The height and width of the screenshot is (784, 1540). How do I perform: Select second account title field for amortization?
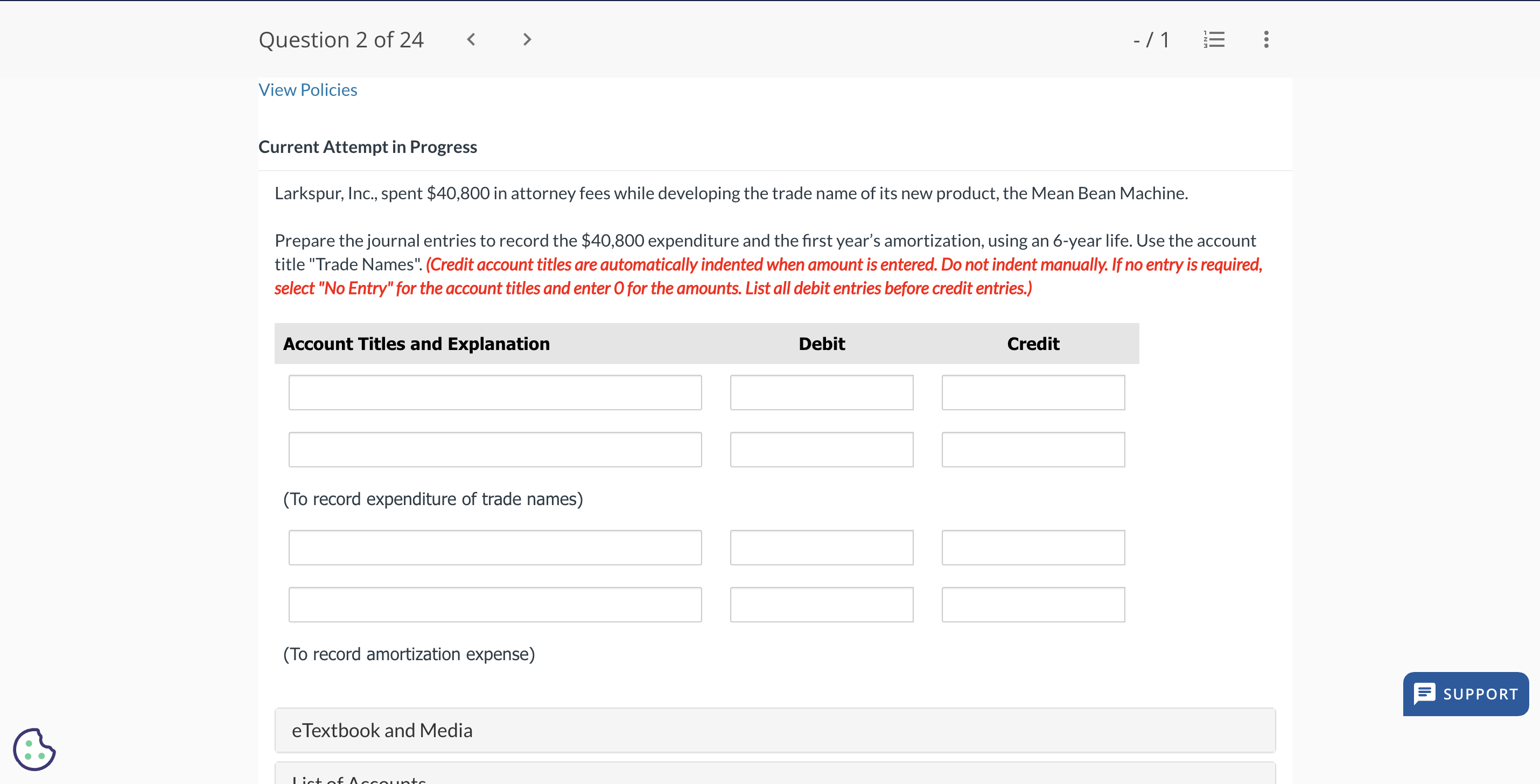pyautogui.click(x=494, y=605)
